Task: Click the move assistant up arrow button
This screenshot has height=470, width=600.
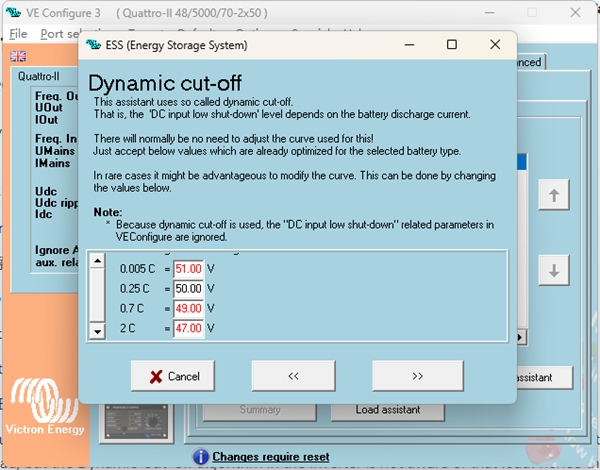Action: pyautogui.click(x=554, y=195)
